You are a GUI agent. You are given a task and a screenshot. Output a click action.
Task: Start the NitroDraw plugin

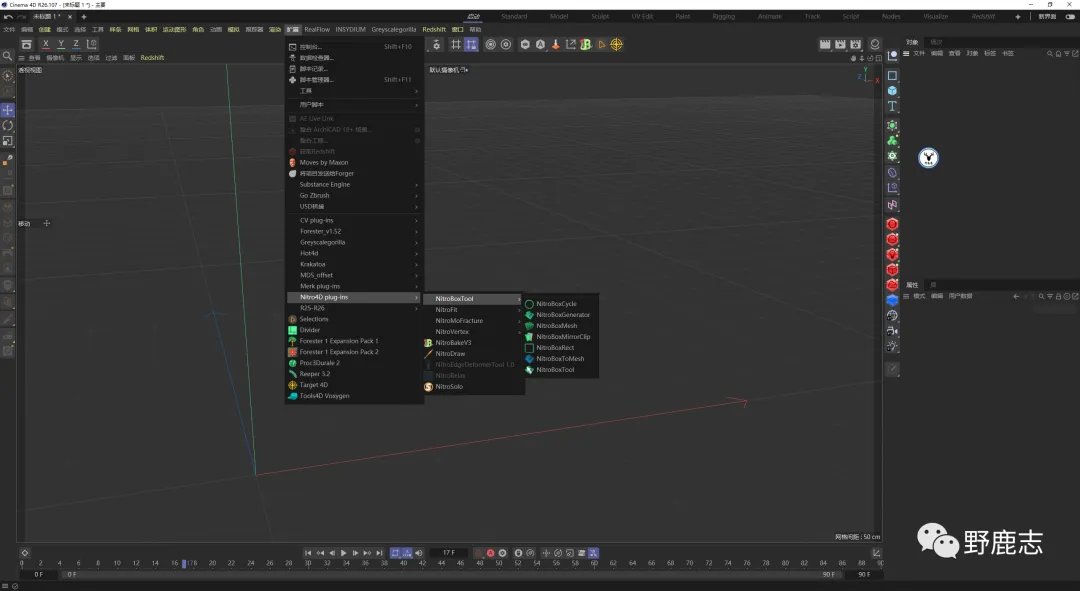pyautogui.click(x=474, y=354)
